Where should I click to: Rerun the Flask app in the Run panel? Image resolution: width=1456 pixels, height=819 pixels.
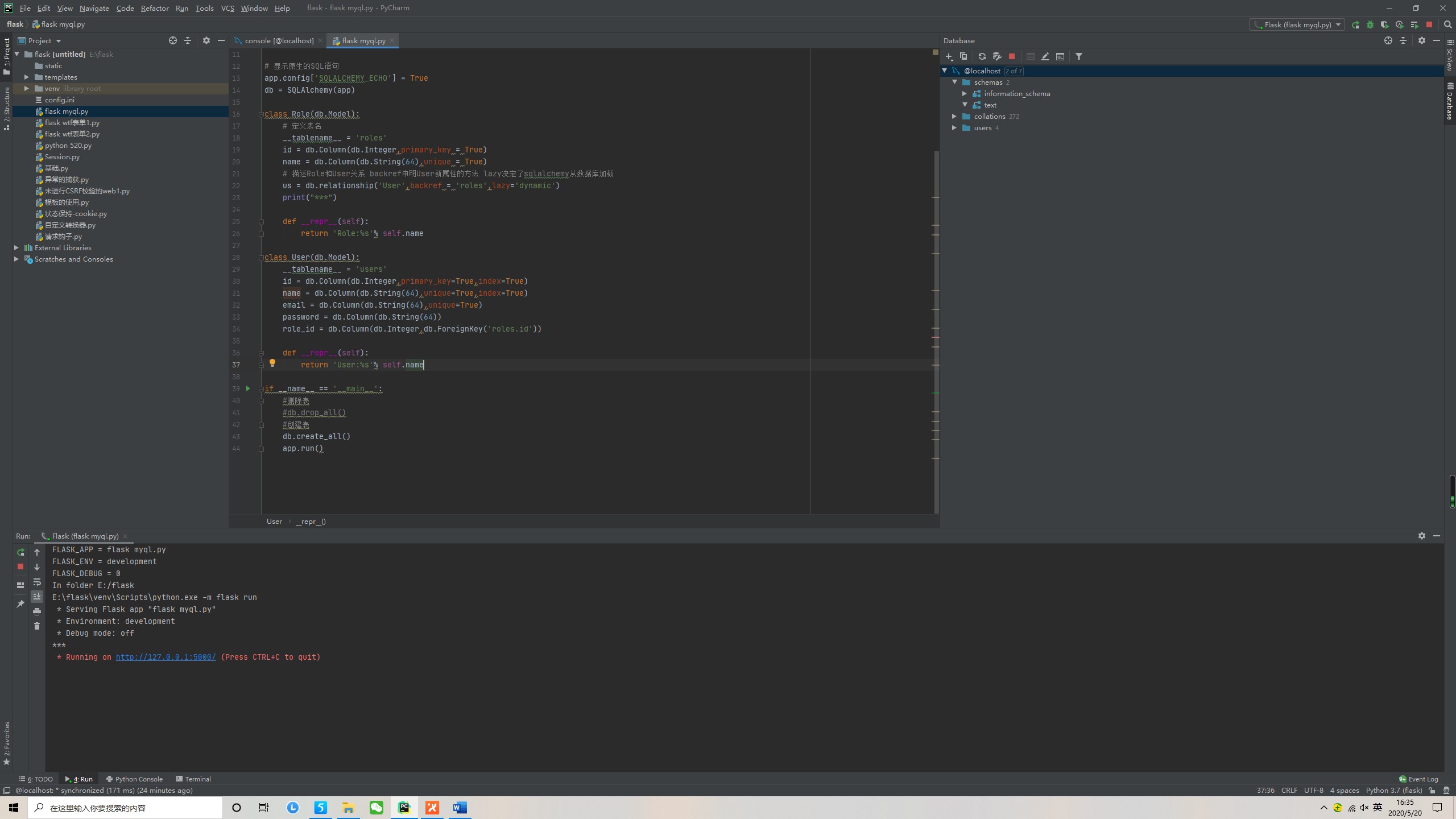(20, 552)
